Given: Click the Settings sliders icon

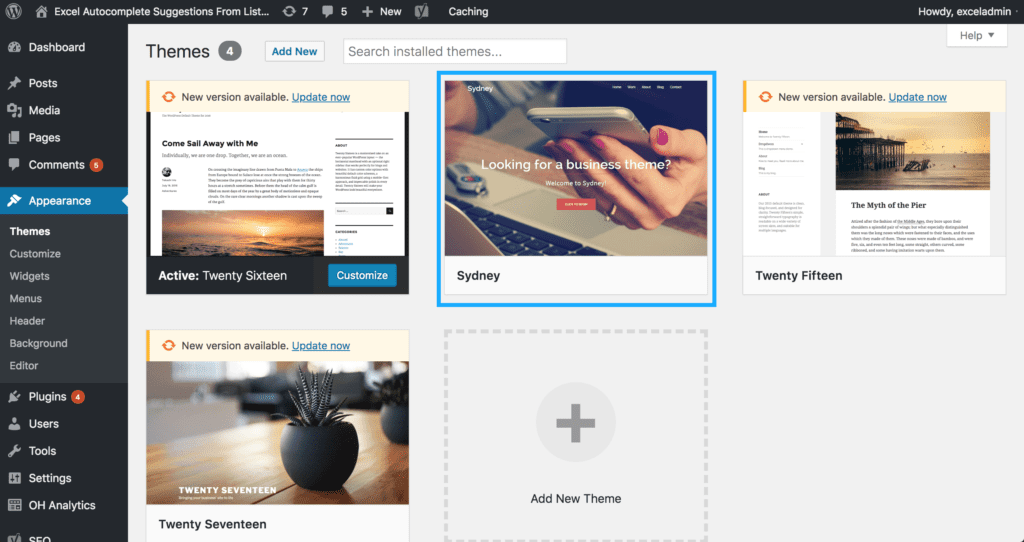Looking at the screenshot, I should (x=14, y=478).
